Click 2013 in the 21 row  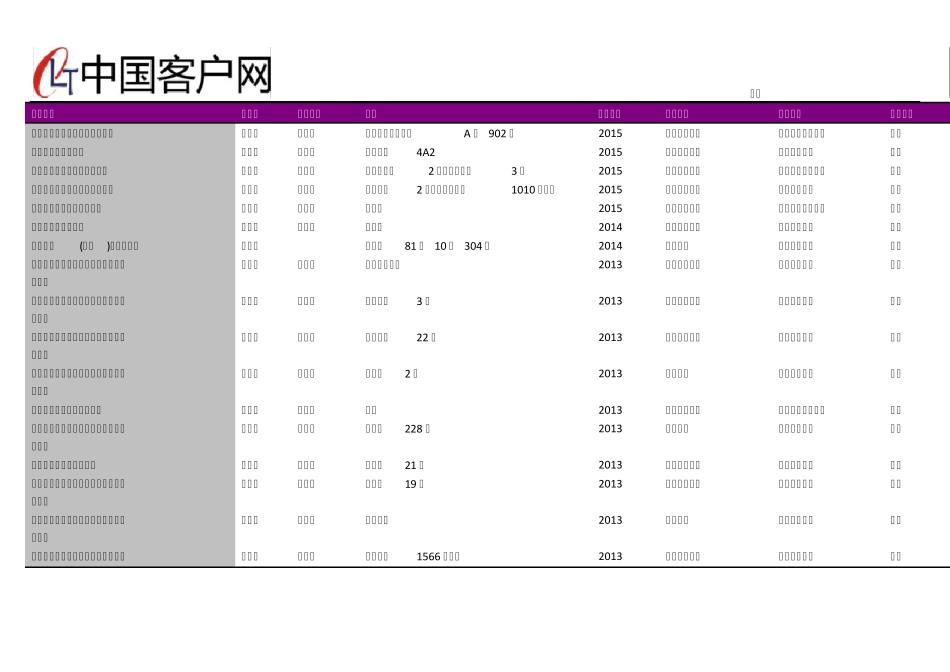point(610,465)
